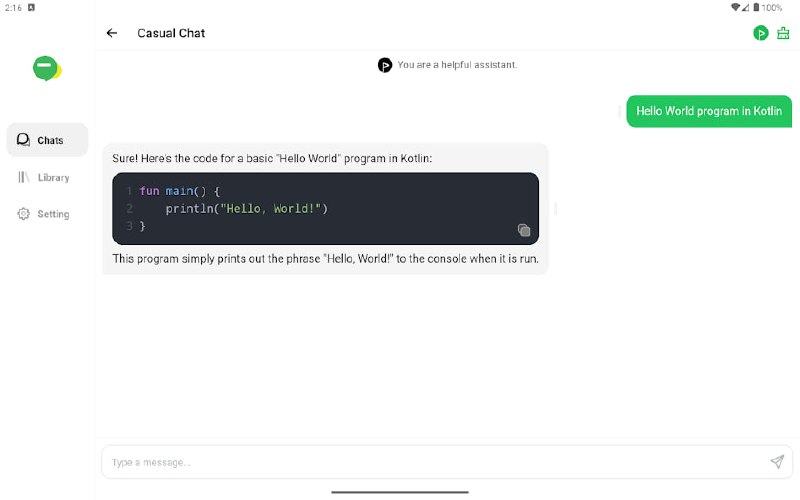
Task: Click the "Casual Chat" title
Action: (x=171, y=33)
